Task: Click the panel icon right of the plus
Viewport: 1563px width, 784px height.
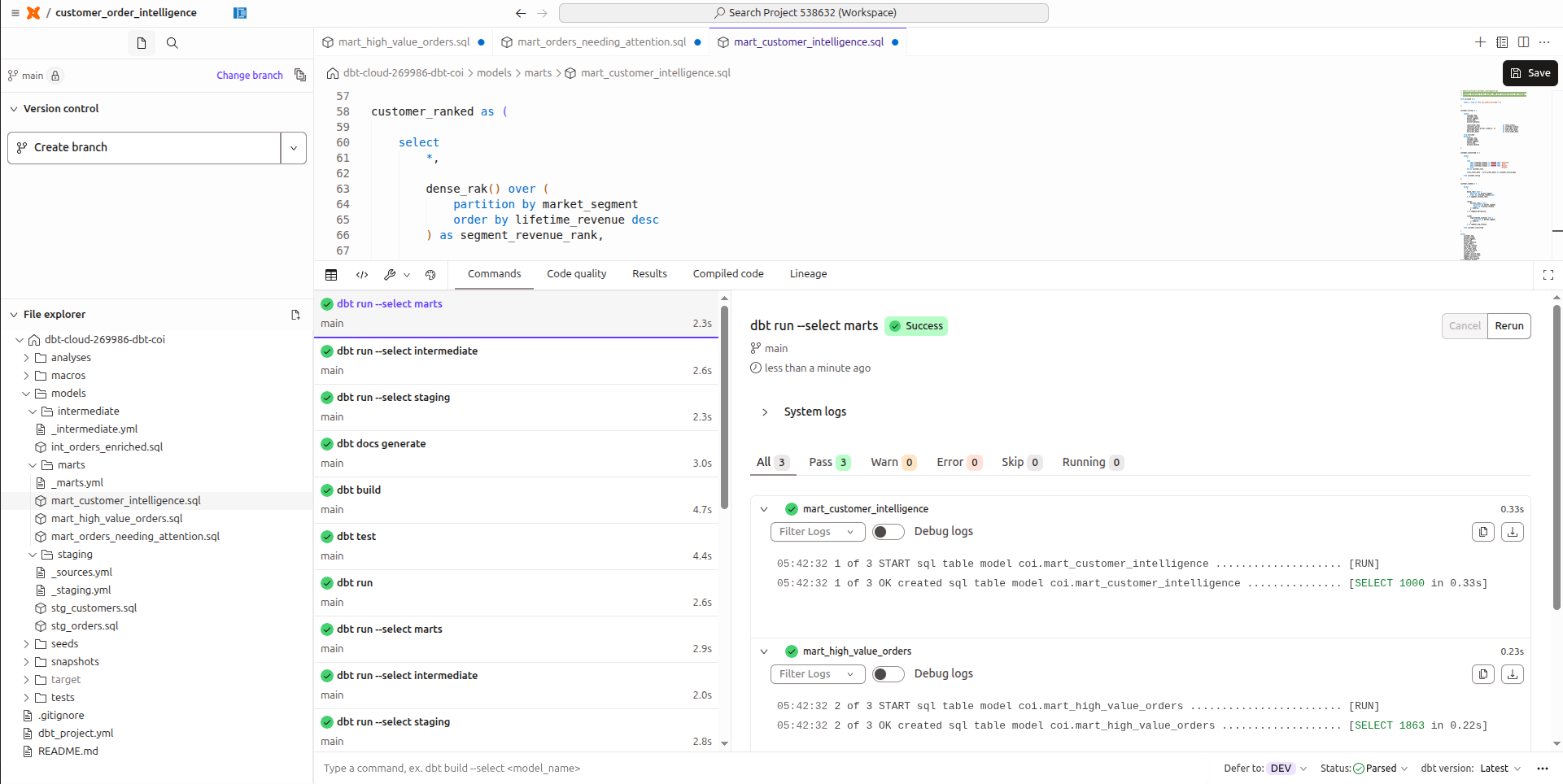Action: [x=1502, y=42]
